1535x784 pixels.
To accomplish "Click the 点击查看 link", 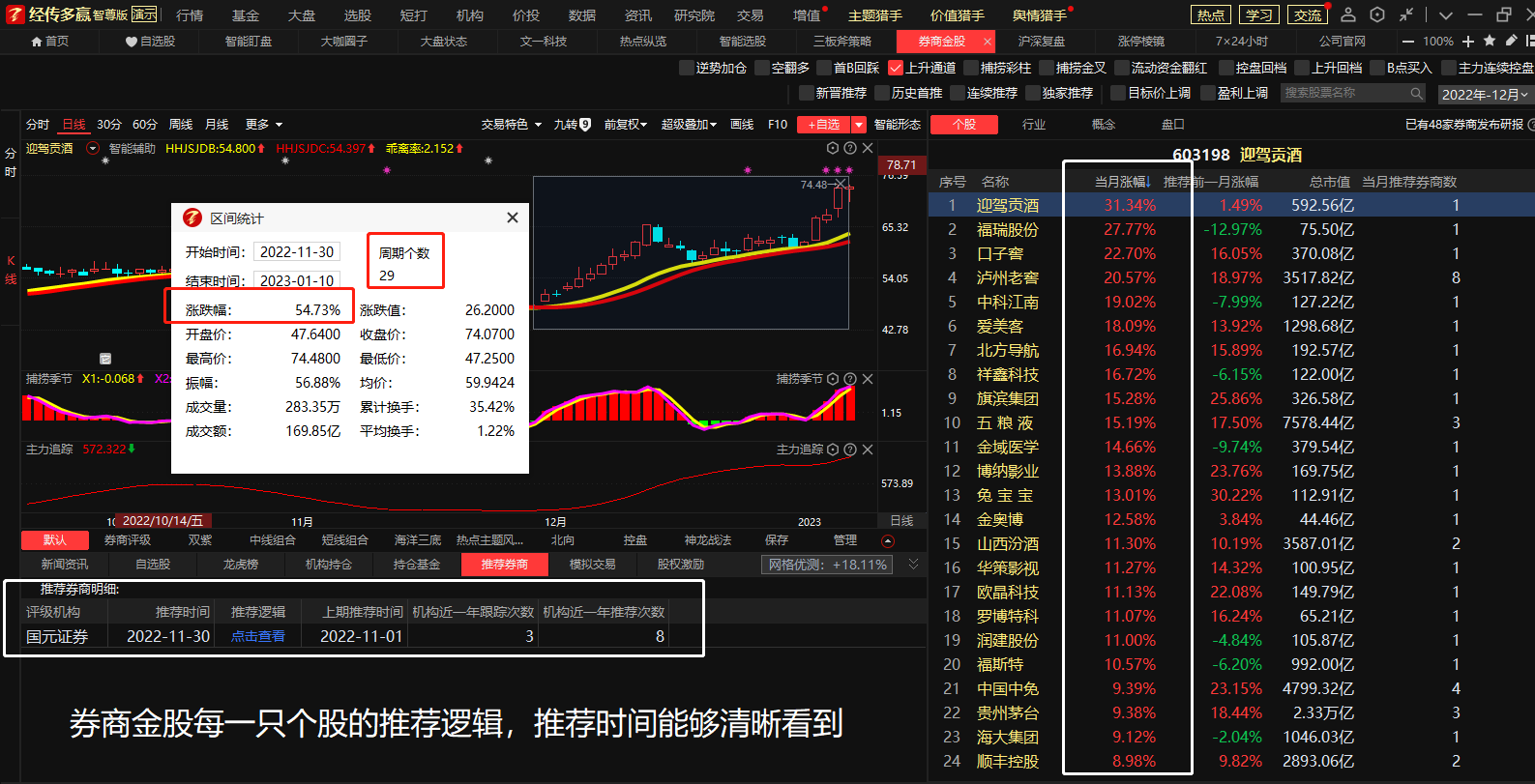I will click(258, 636).
